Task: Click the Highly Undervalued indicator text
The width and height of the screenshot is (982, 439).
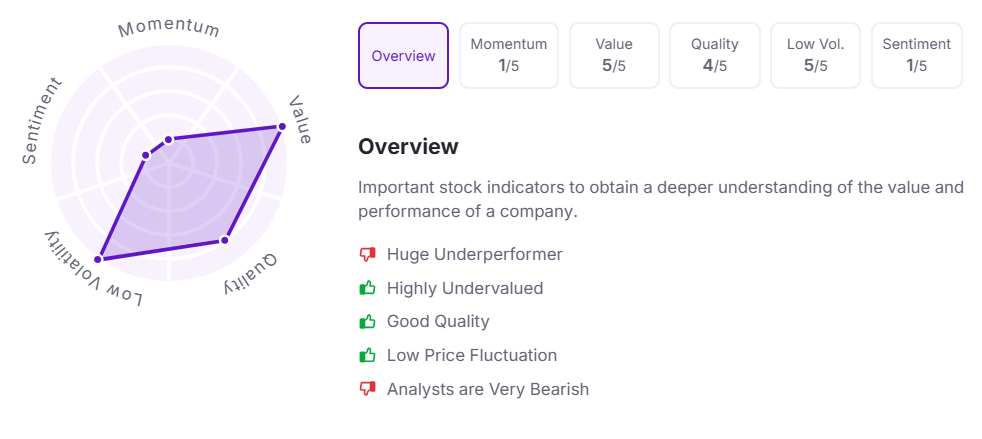Action: point(465,288)
